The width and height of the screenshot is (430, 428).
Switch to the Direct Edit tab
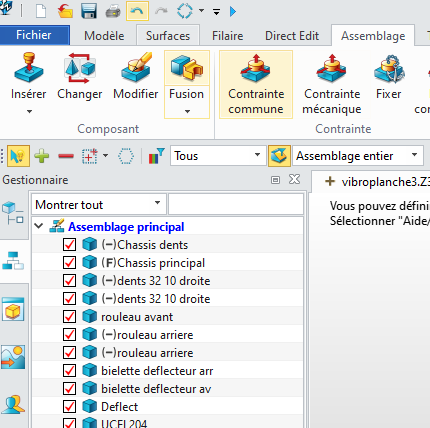tap(292, 36)
